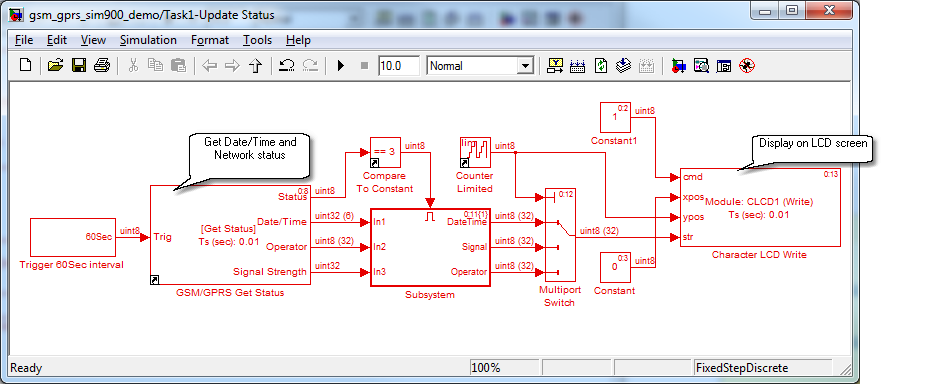950x384 pixels.
Task: Expand the Normal simulation mode dropdown
Action: click(x=525, y=66)
